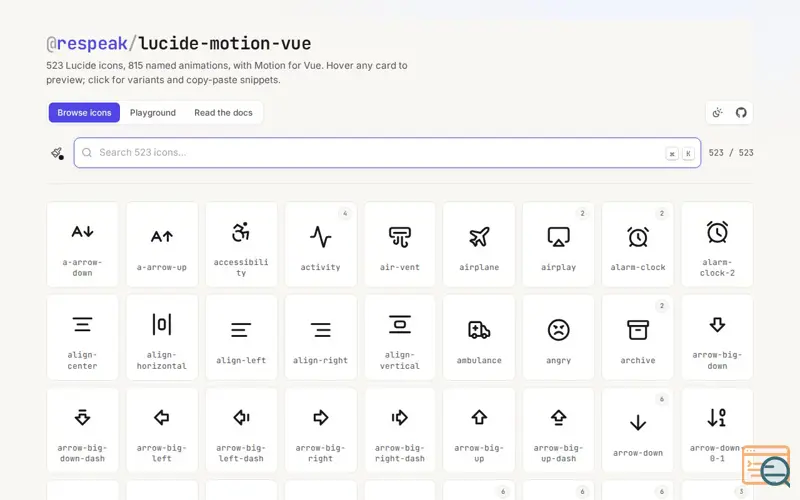Select the arrow-big-left-dash icon card
Image resolution: width=800 pixels, height=500 pixels.
click(x=241, y=430)
